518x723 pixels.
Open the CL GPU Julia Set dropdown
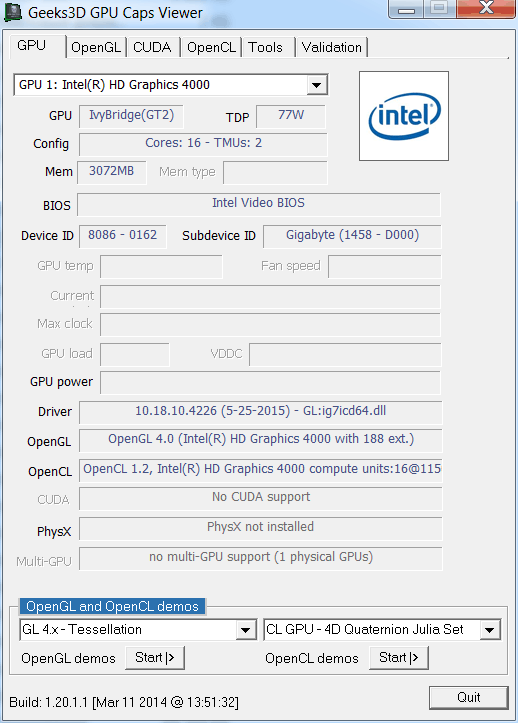[489, 629]
